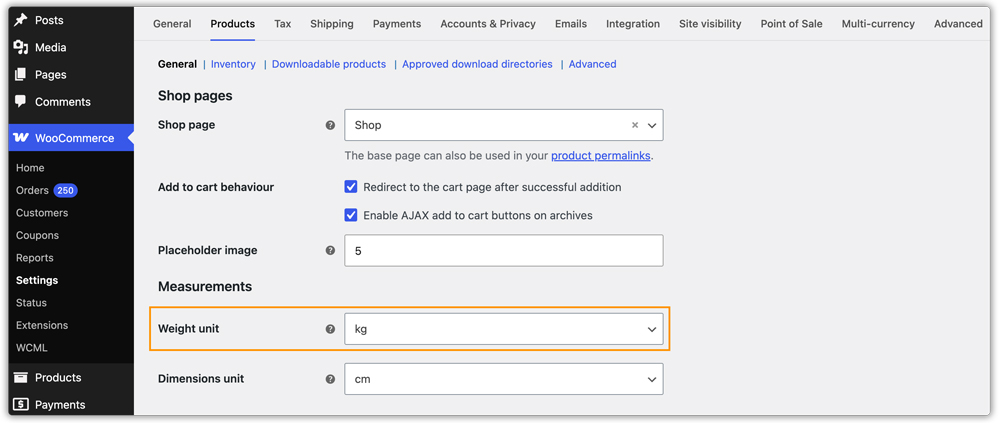Open the Payments settings tab

(397, 24)
